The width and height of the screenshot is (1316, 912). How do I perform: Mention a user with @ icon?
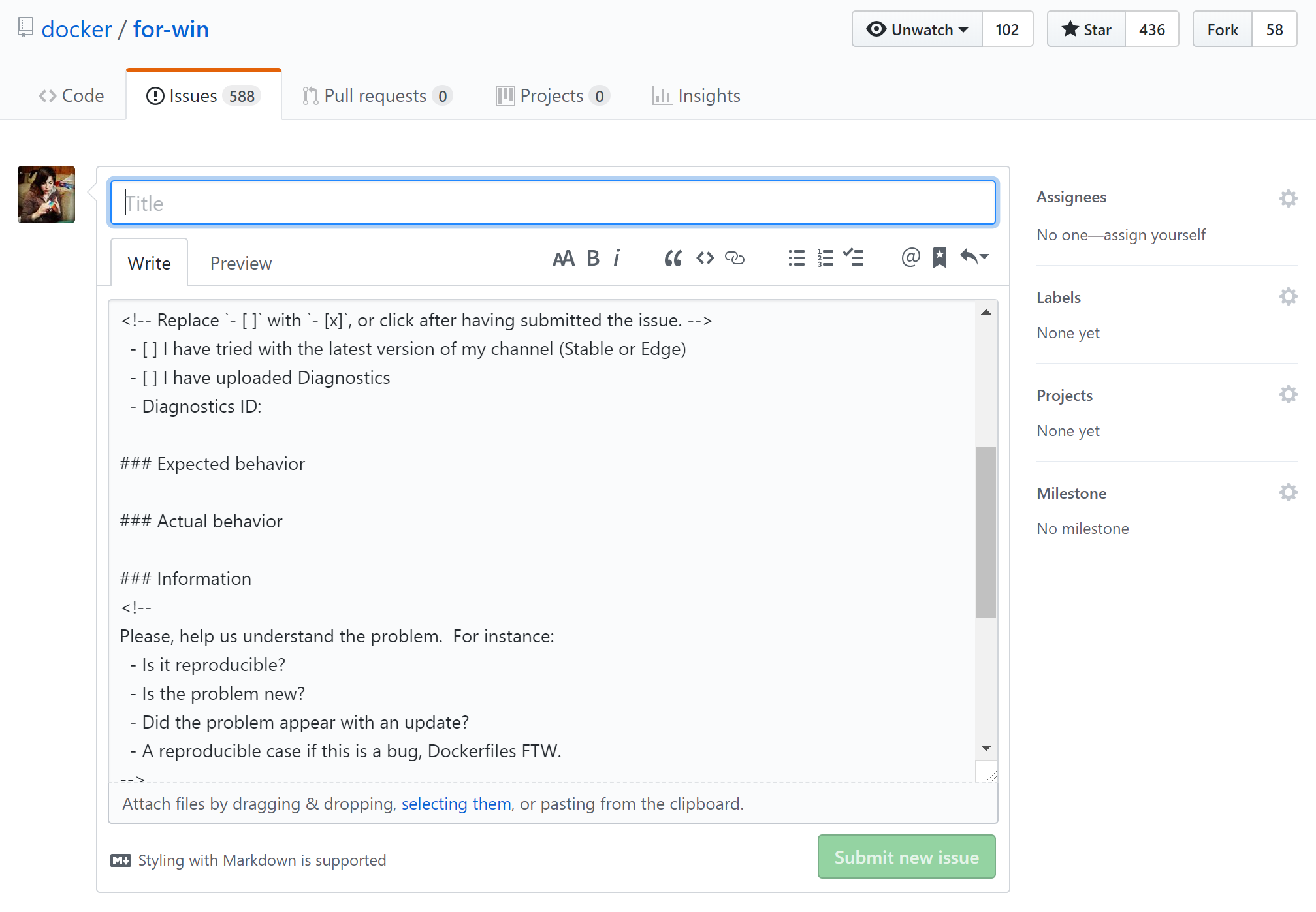tap(910, 257)
